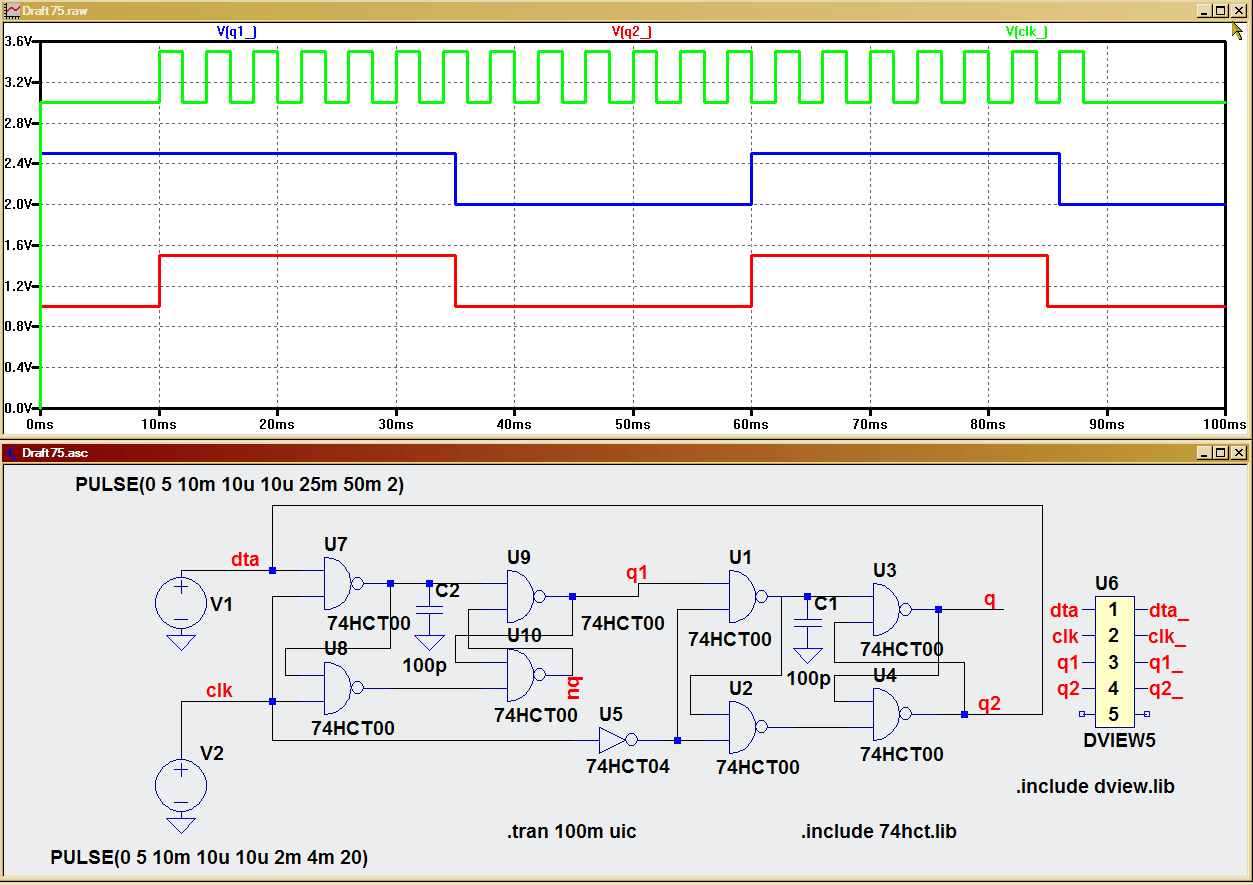Screen dimensions: 1253x885
Task: Click the 'clk' net label above V2
Action: coord(219,691)
